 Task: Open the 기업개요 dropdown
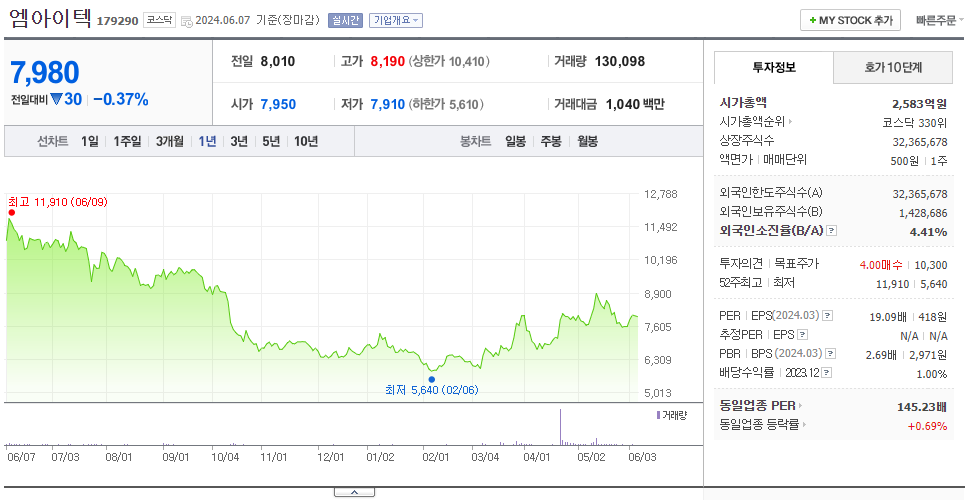coord(396,20)
